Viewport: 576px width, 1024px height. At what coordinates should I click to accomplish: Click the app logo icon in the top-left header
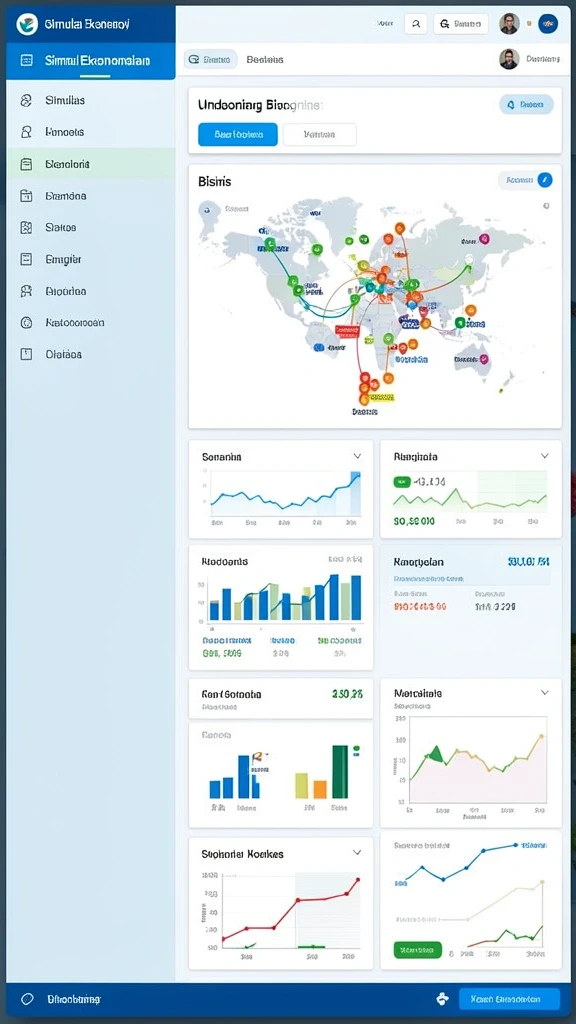tap(27, 24)
